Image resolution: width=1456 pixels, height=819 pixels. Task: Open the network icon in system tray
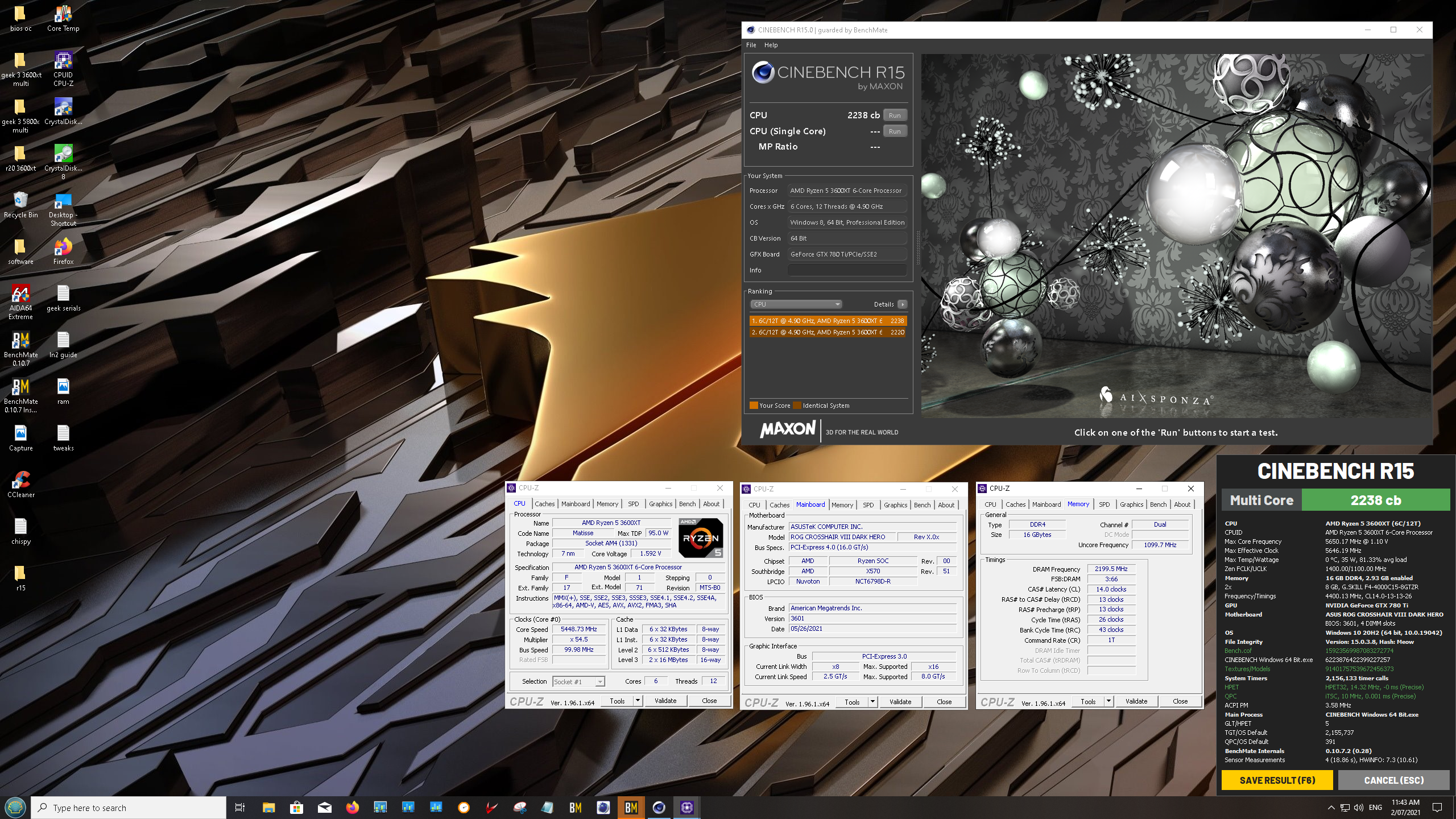click(1345, 808)
